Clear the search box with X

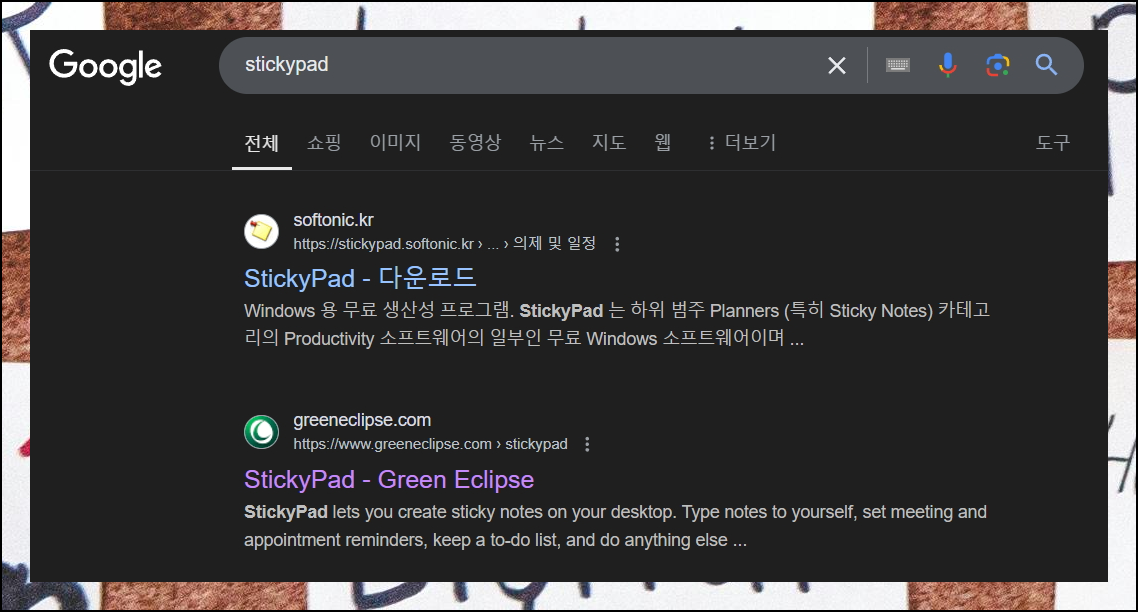click(x=837, y=65)
